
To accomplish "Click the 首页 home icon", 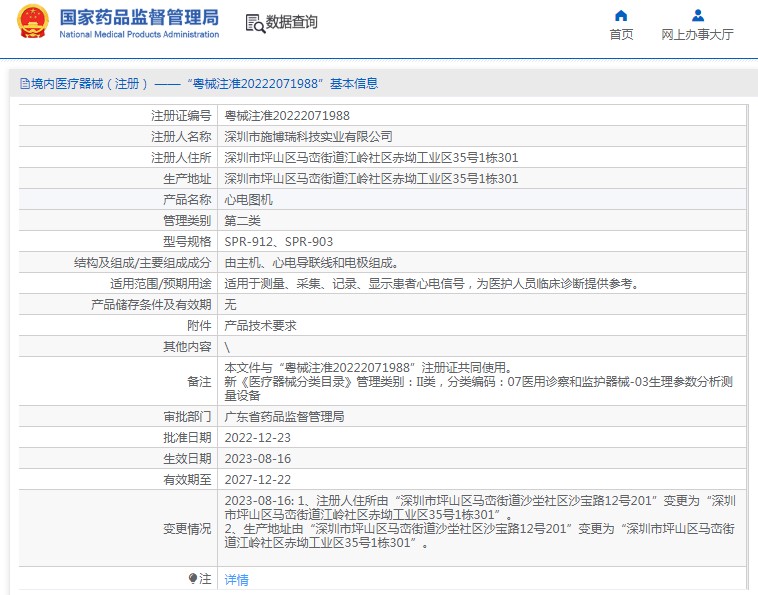I will pos(621,15).
